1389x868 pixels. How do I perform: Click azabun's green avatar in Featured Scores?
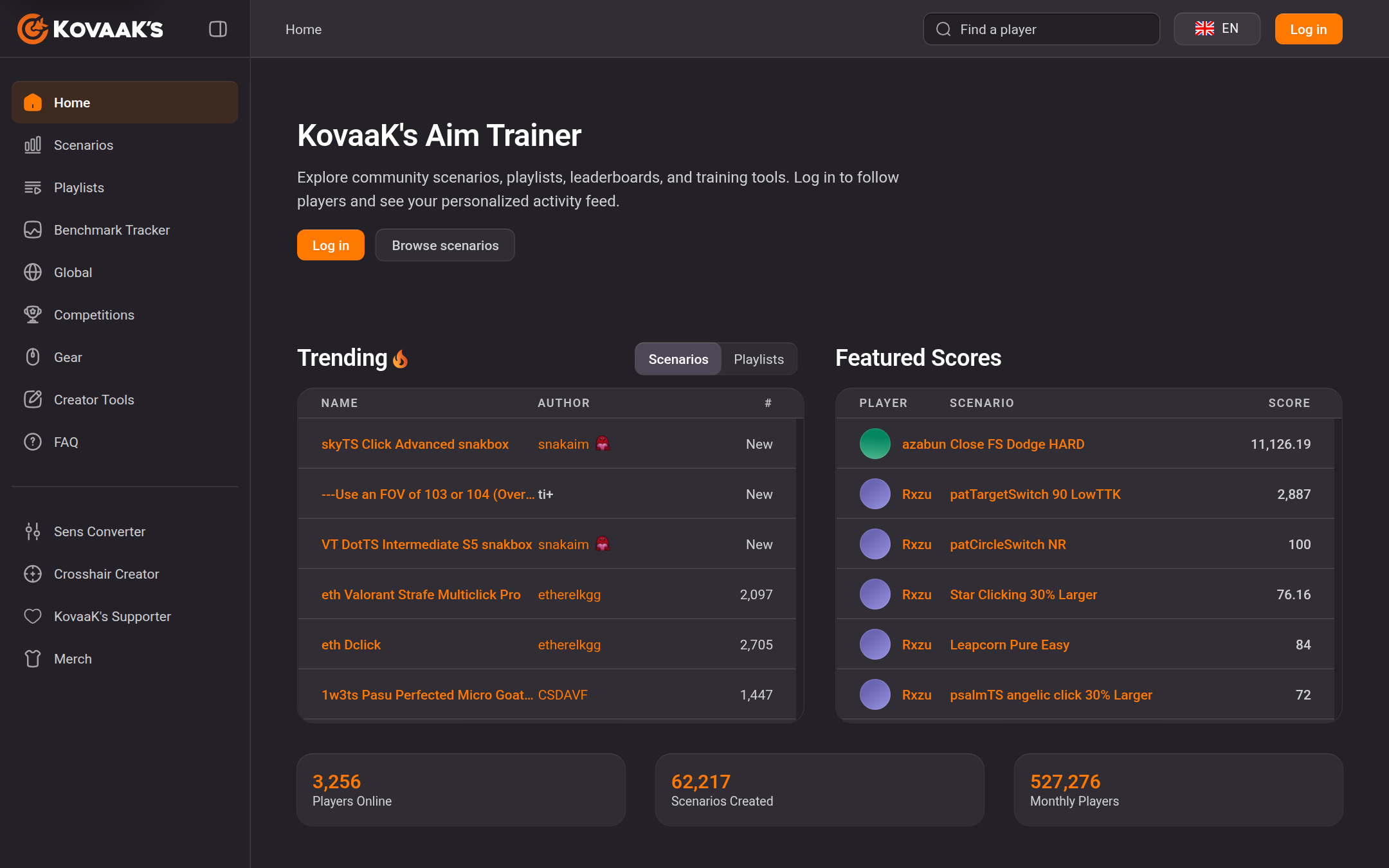875,444
